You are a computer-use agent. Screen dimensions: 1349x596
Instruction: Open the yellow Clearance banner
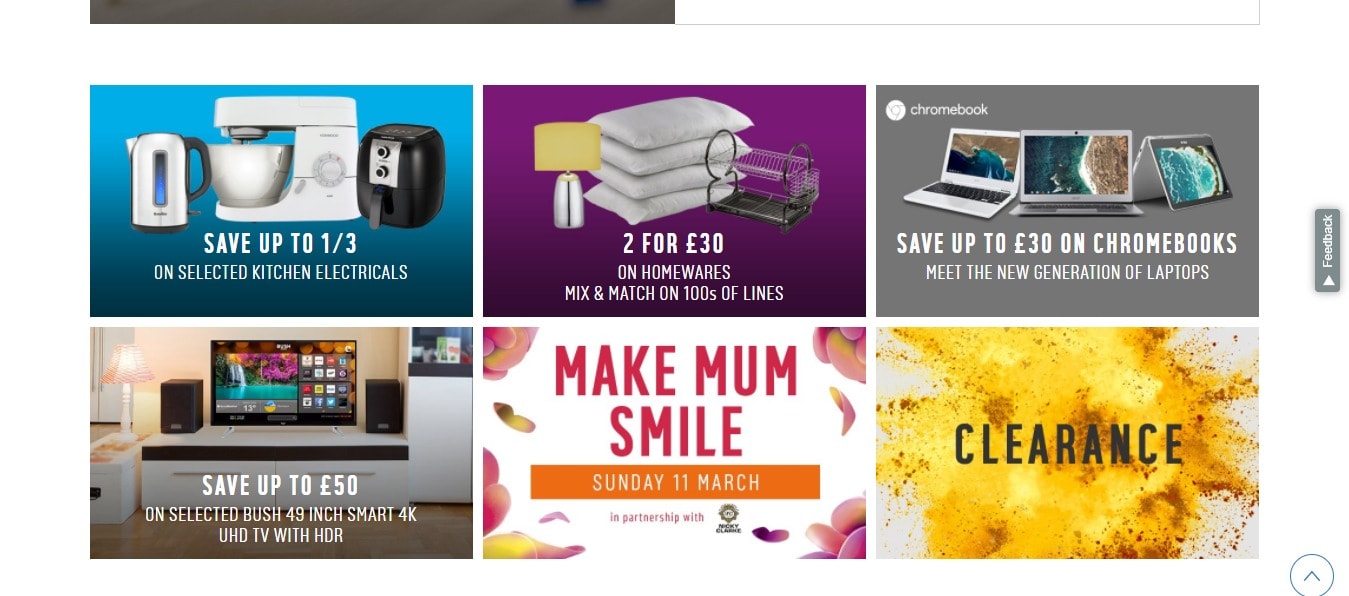(1067, 443)
